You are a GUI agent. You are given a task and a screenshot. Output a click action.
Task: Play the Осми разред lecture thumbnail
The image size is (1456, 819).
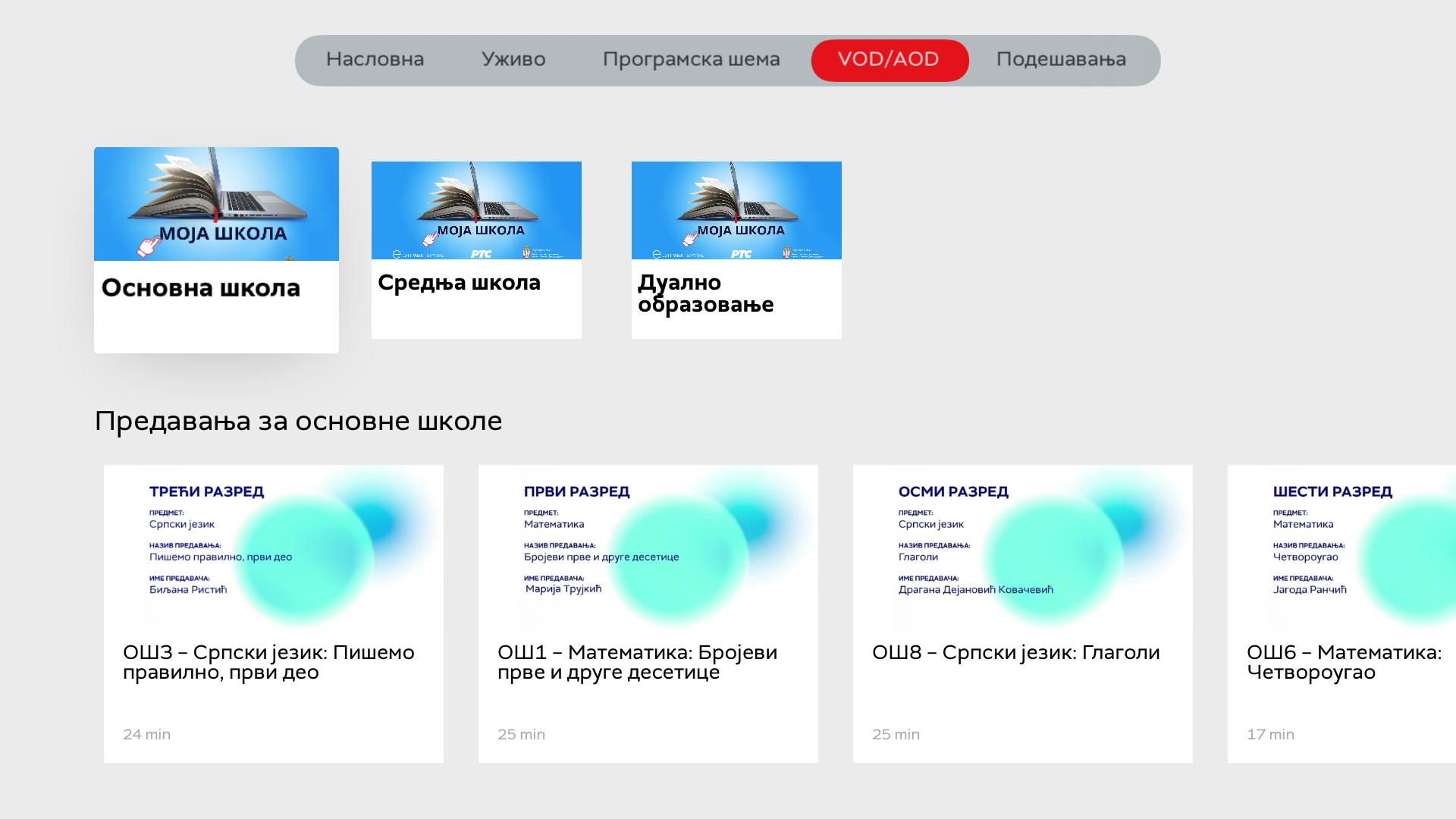[x=1023, y=547]
